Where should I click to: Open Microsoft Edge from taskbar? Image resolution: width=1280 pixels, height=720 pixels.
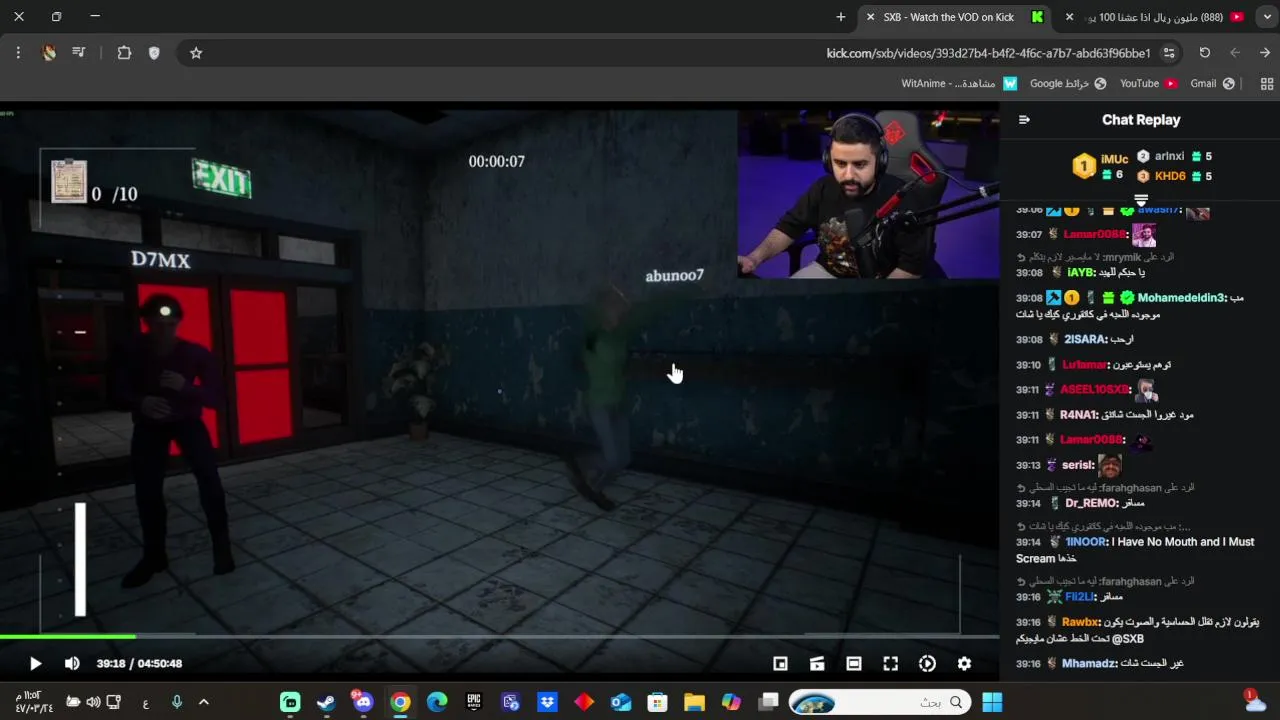(437, 702)
